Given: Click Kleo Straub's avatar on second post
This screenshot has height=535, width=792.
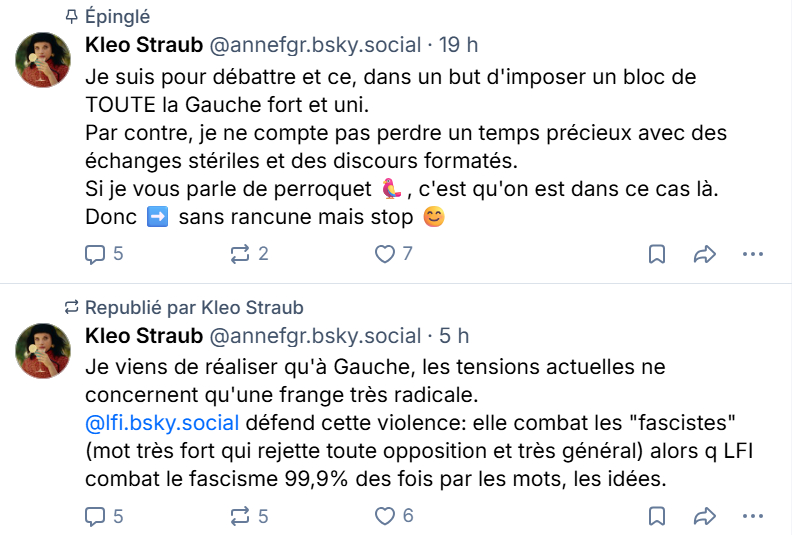Looking at the screenshot, I should pos(43,351).
